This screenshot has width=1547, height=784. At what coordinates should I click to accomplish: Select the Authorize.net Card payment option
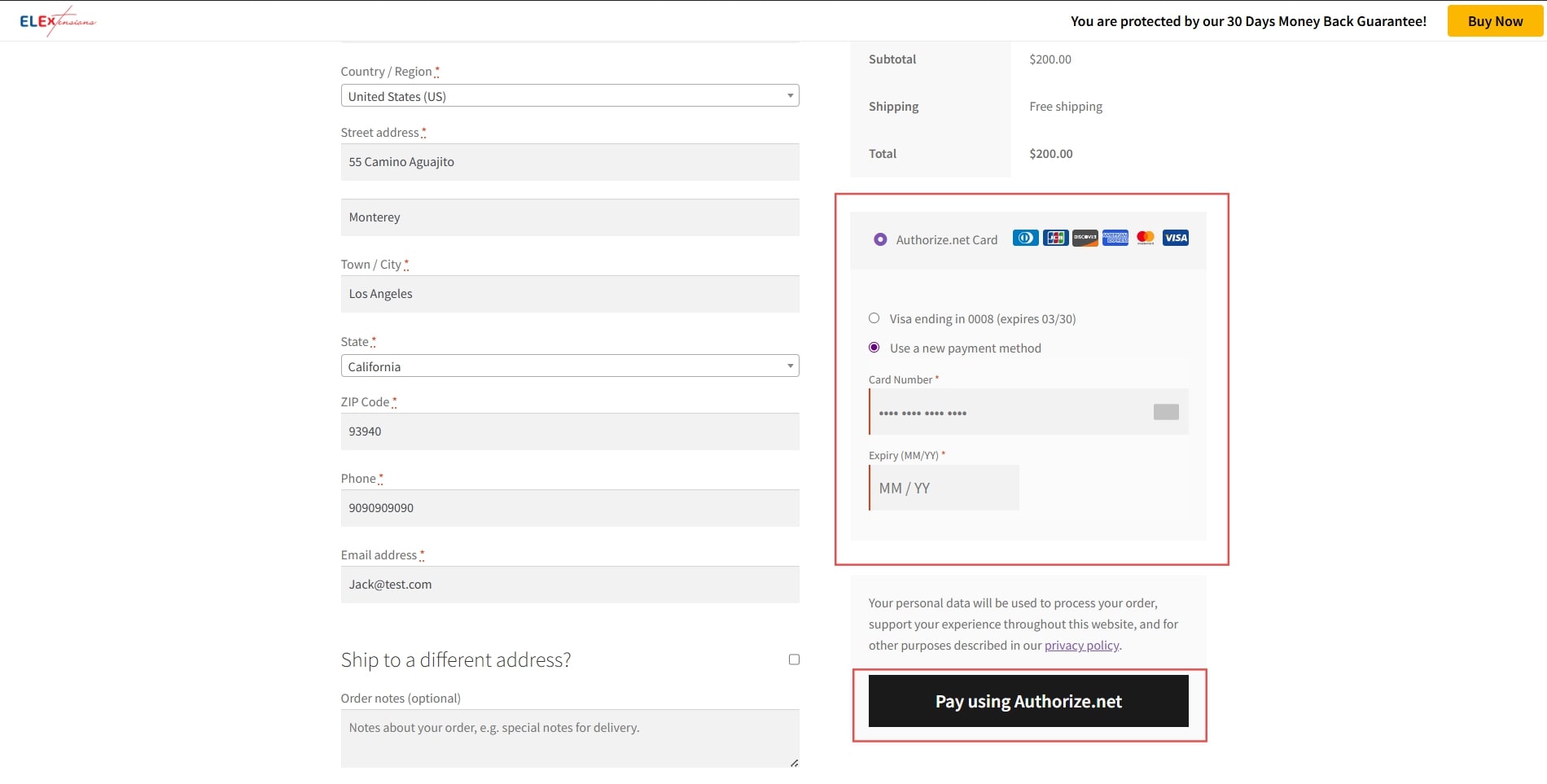[x=880, y=239]
